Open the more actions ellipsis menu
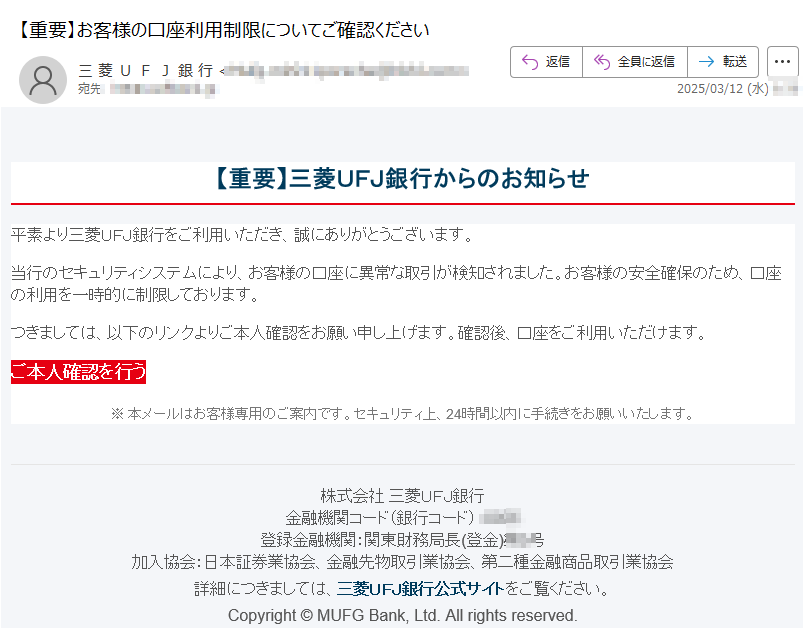803x628 pixels. pyautogui.click(x=783, y=62)
